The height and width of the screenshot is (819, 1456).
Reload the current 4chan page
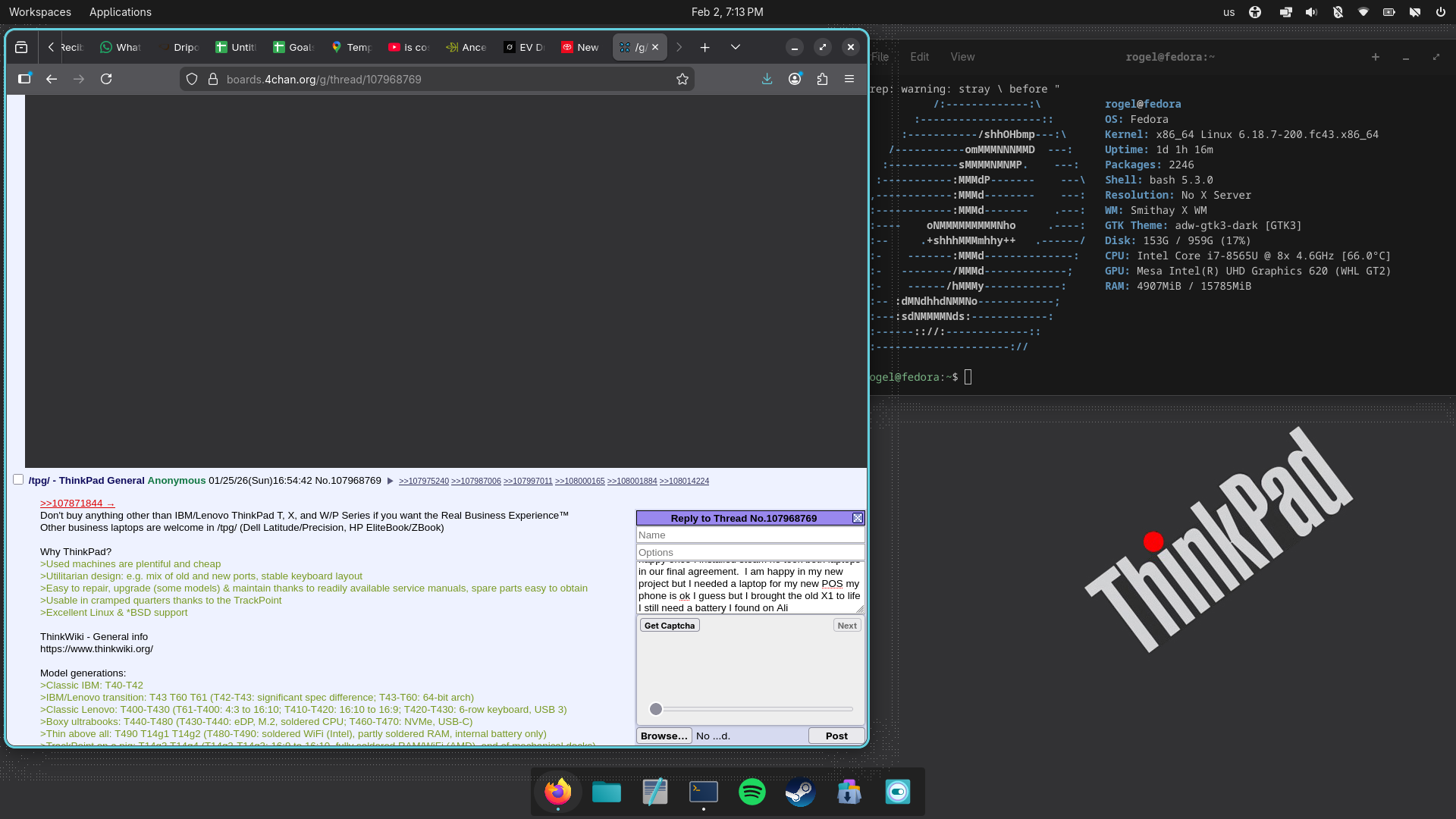(106, 79)
